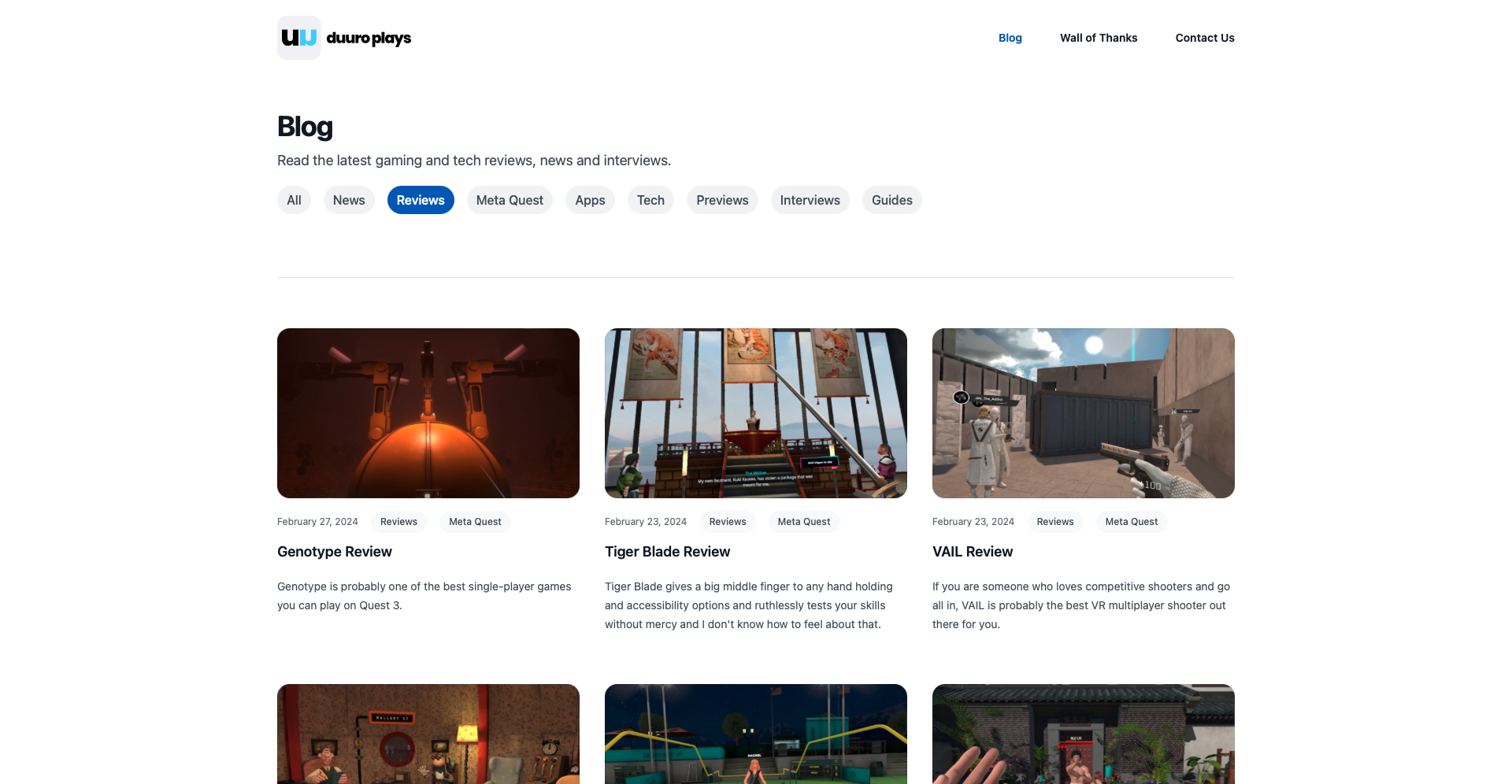This screenshot has height=784, width=1512.
Task: Click Reviews tag under VAIL post
Action: [x=1055, y=522]
